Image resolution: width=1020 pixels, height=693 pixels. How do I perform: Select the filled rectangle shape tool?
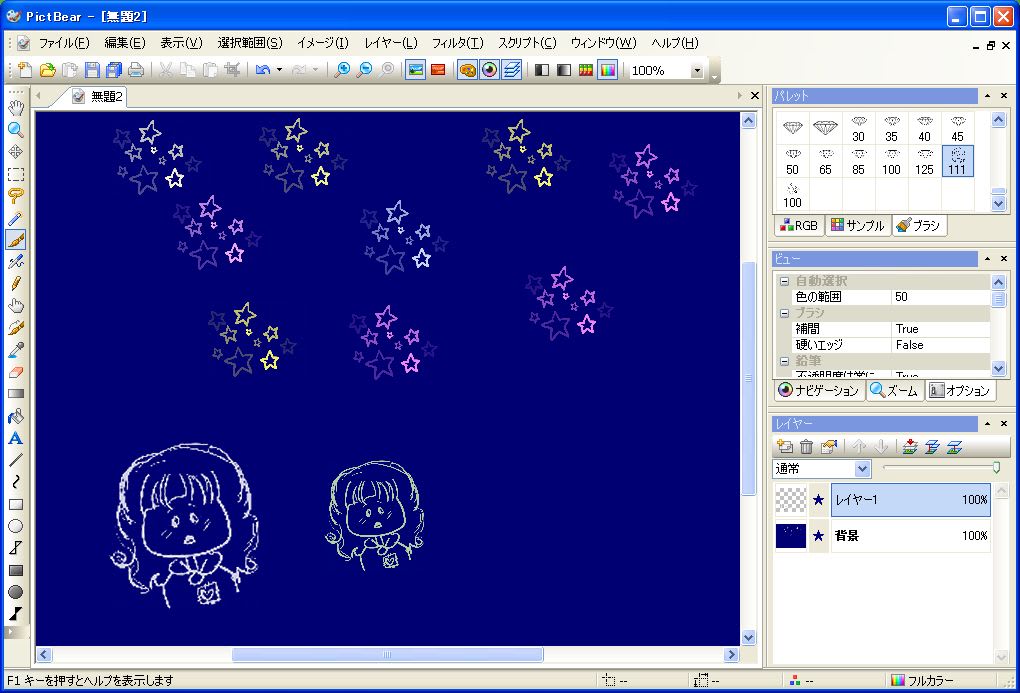[16, 570]
